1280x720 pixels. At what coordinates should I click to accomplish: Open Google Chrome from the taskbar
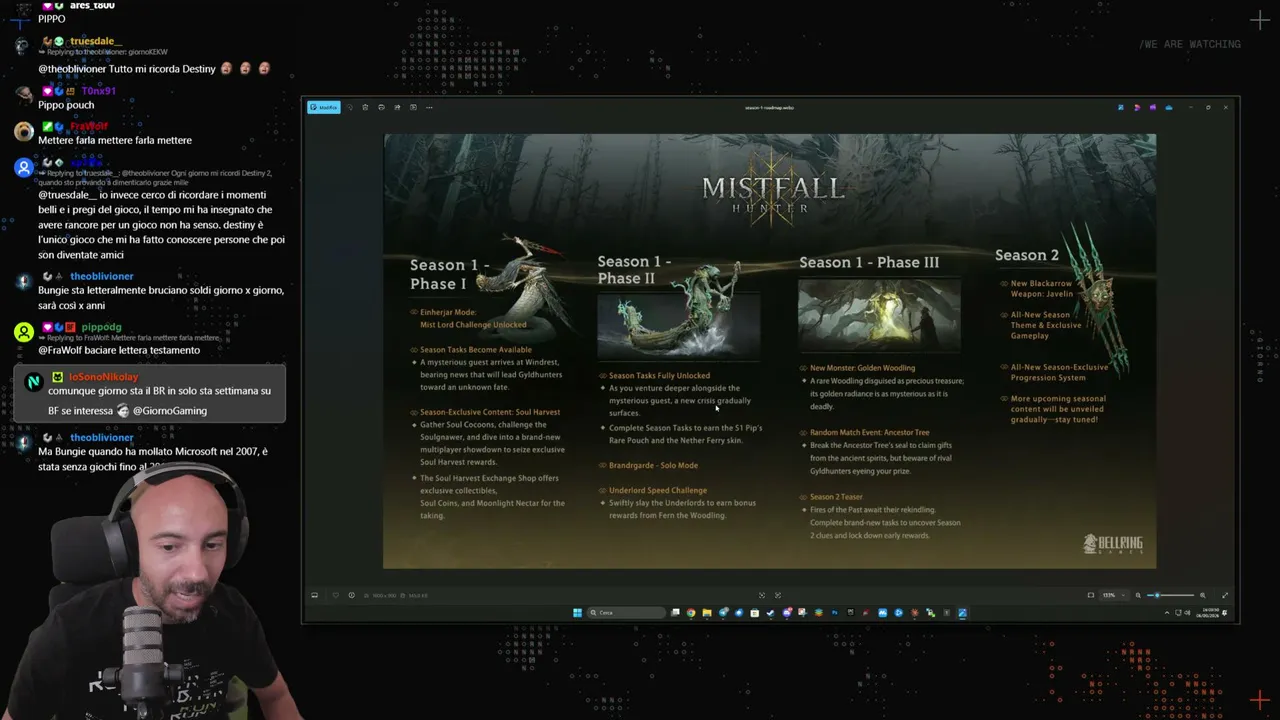click(691, 613)
